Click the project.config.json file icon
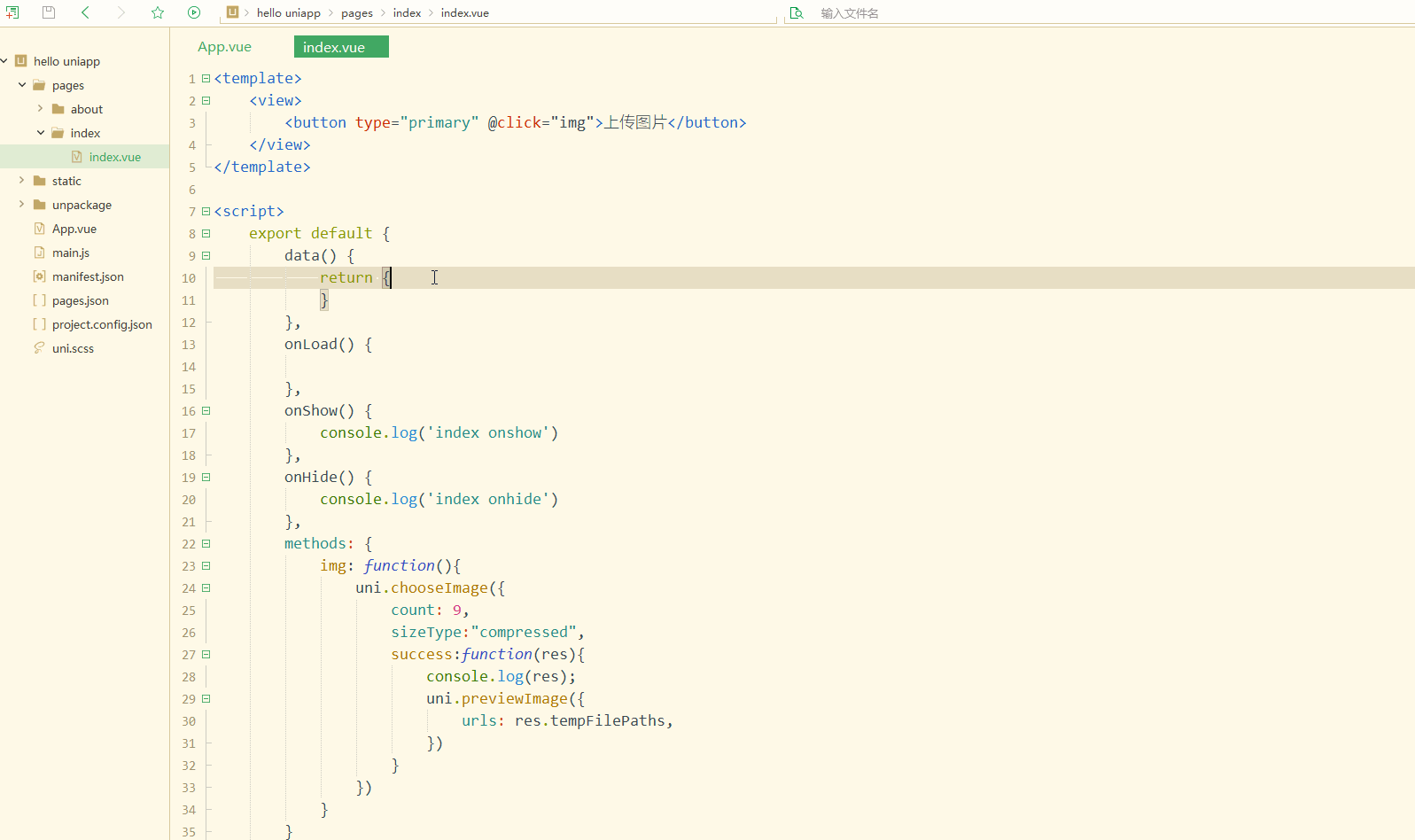The image size is (1415, 840). (x=39, y=324)
